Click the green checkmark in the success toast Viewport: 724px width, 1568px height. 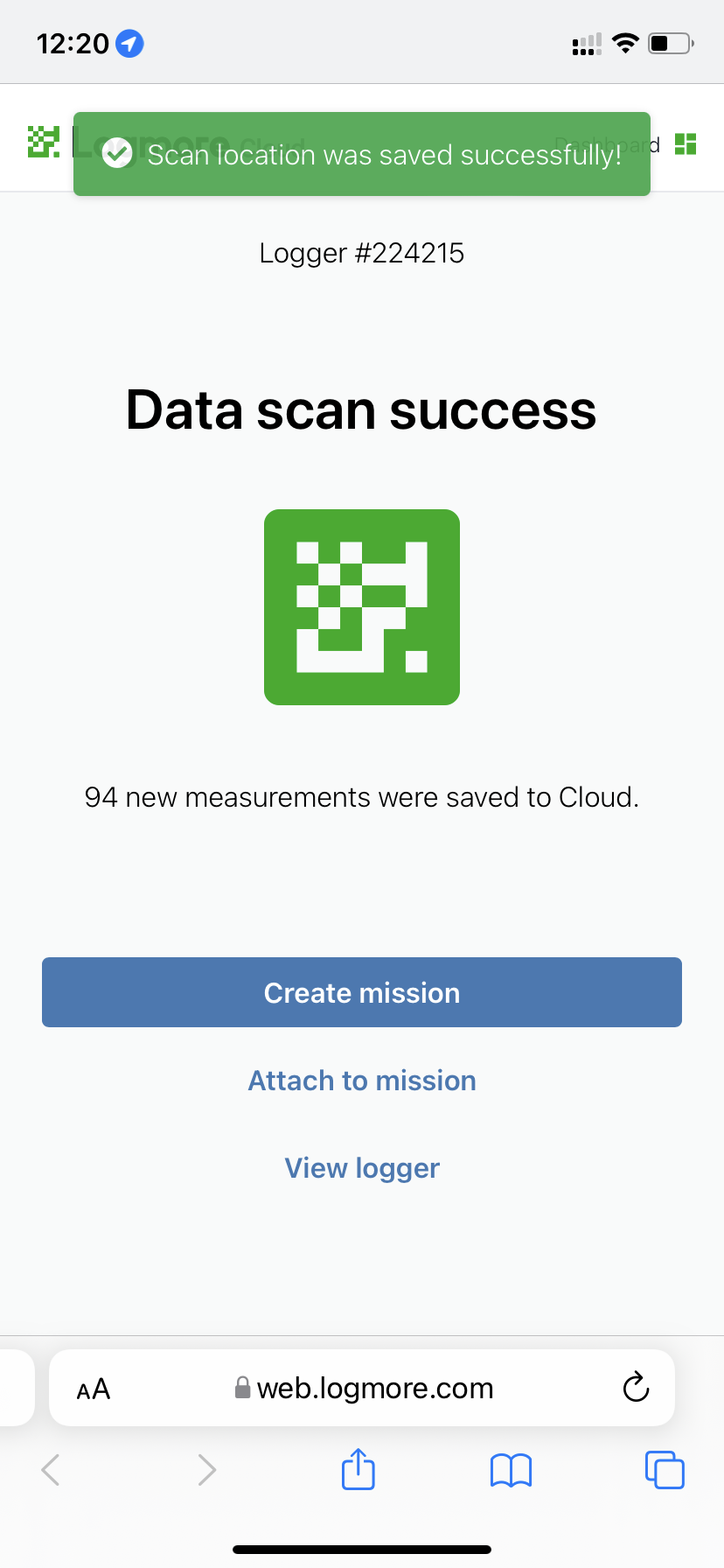pos(117,154)
